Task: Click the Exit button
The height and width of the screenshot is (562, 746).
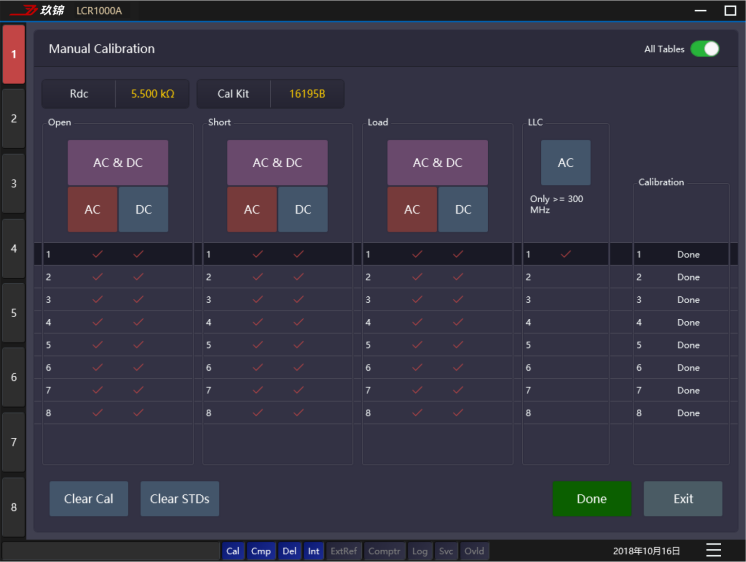Action: tap(683, 499)
